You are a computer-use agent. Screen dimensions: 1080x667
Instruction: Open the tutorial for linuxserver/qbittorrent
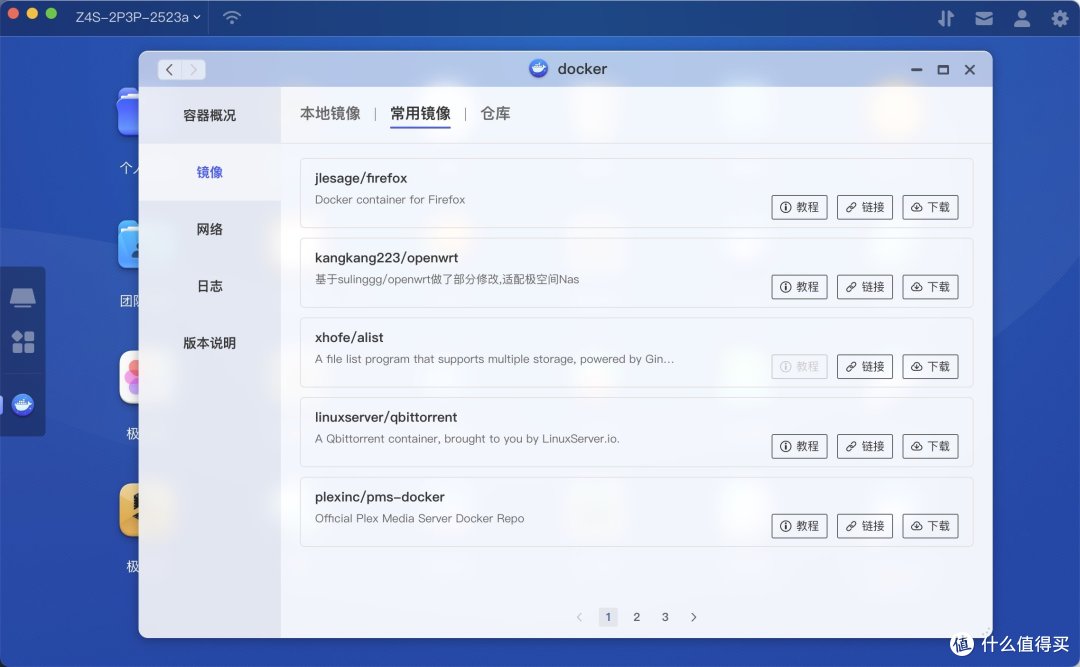tap(799, 446)
